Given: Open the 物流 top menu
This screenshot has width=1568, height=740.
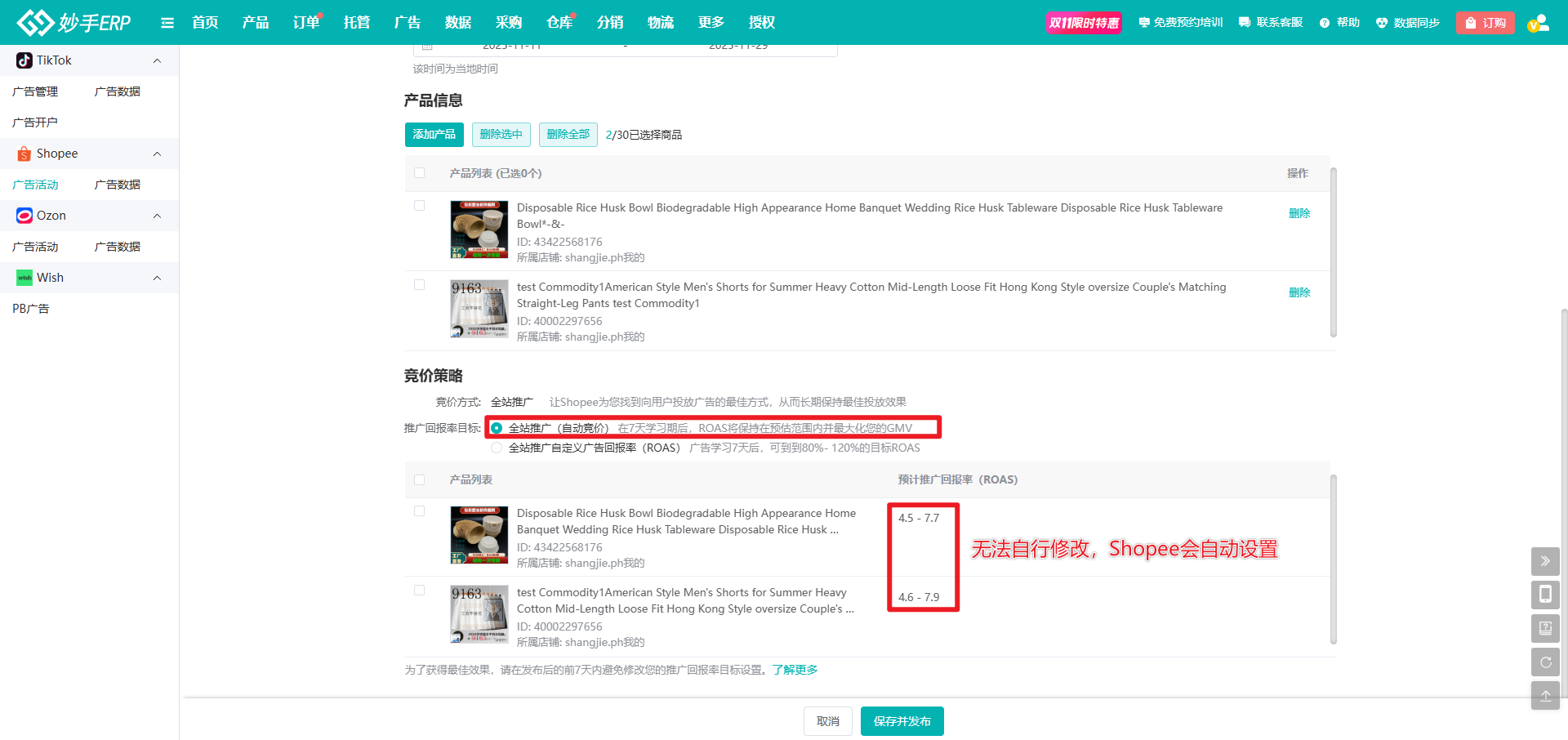Looking at the screenshot, I should pos(661,23).
